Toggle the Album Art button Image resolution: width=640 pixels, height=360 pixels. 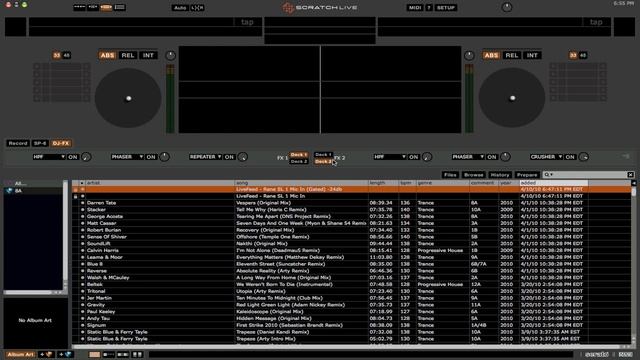tap(20, 354)
